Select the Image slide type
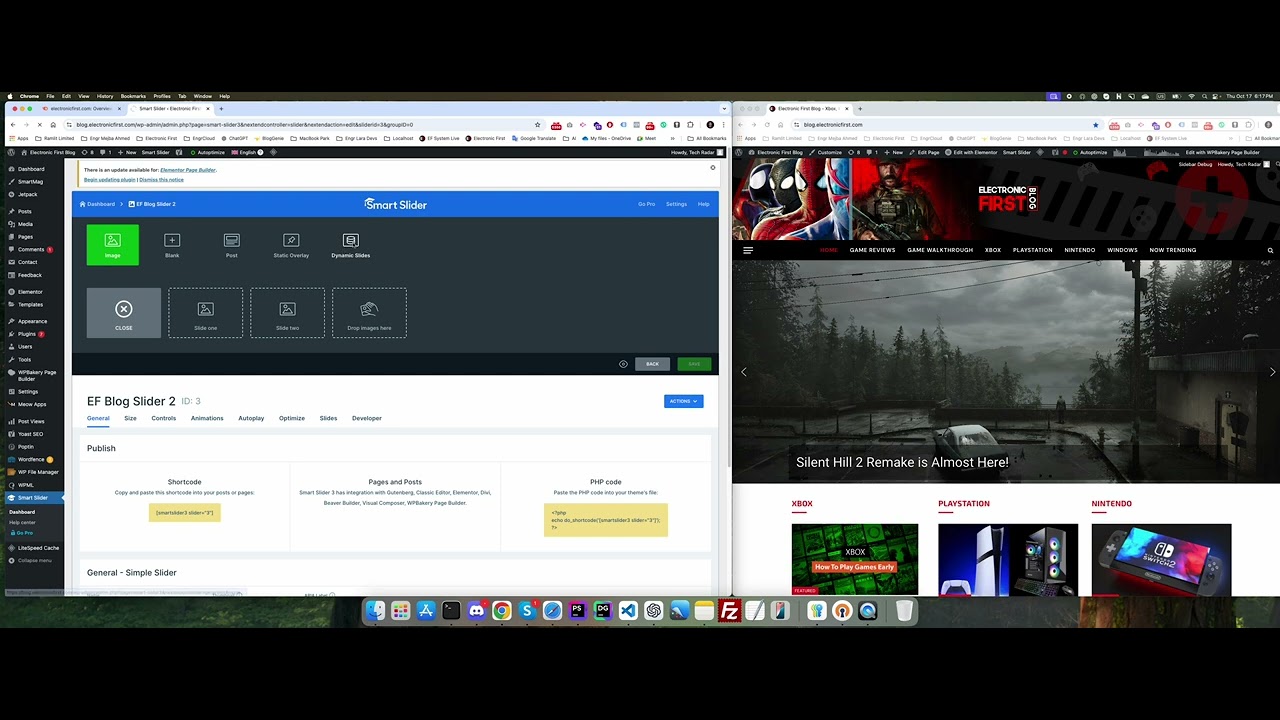This screenshot has width=1280, height=720. click(113, 245)
